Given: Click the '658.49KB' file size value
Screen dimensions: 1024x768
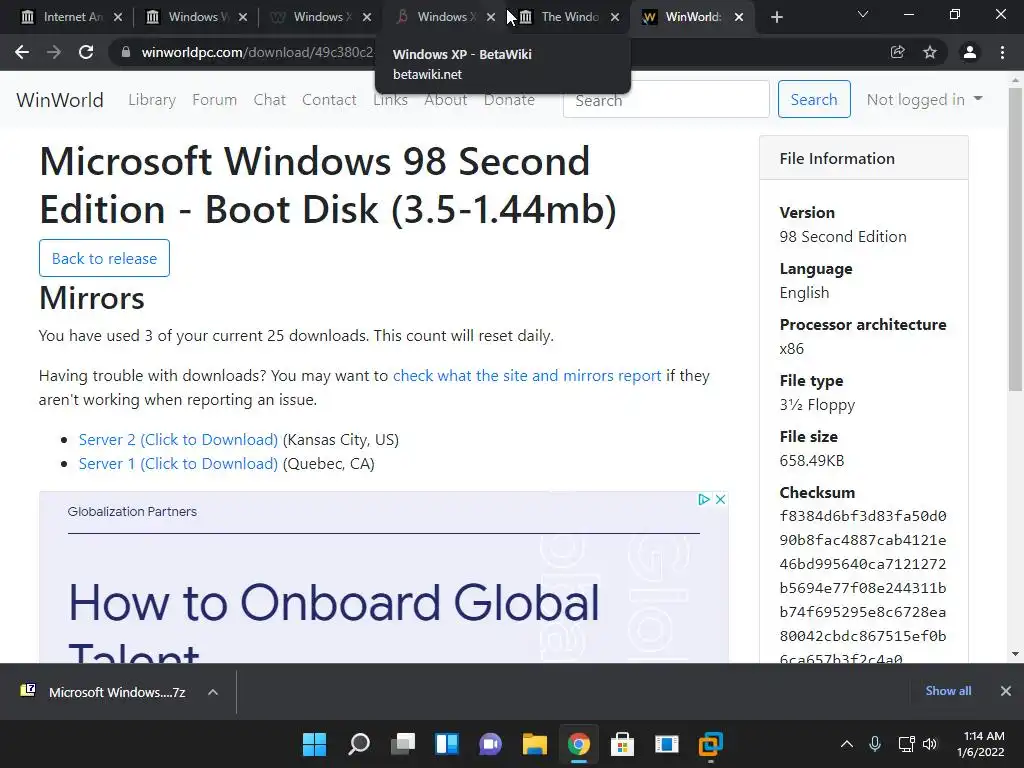Looking at the screenshot, I should click(x=812, y=461).
